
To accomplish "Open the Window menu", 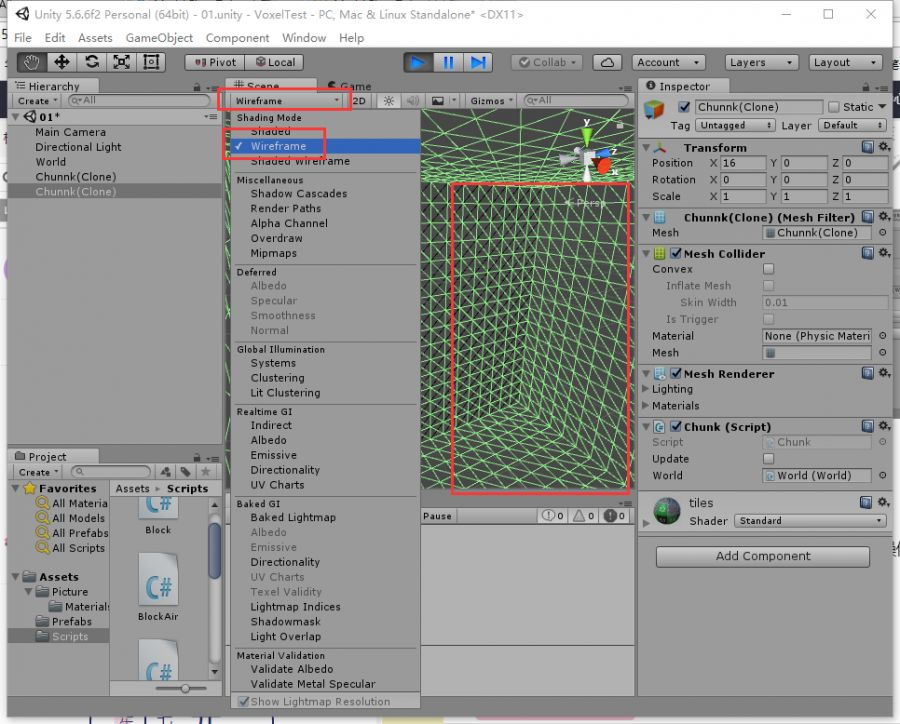I will click(304, 38).
